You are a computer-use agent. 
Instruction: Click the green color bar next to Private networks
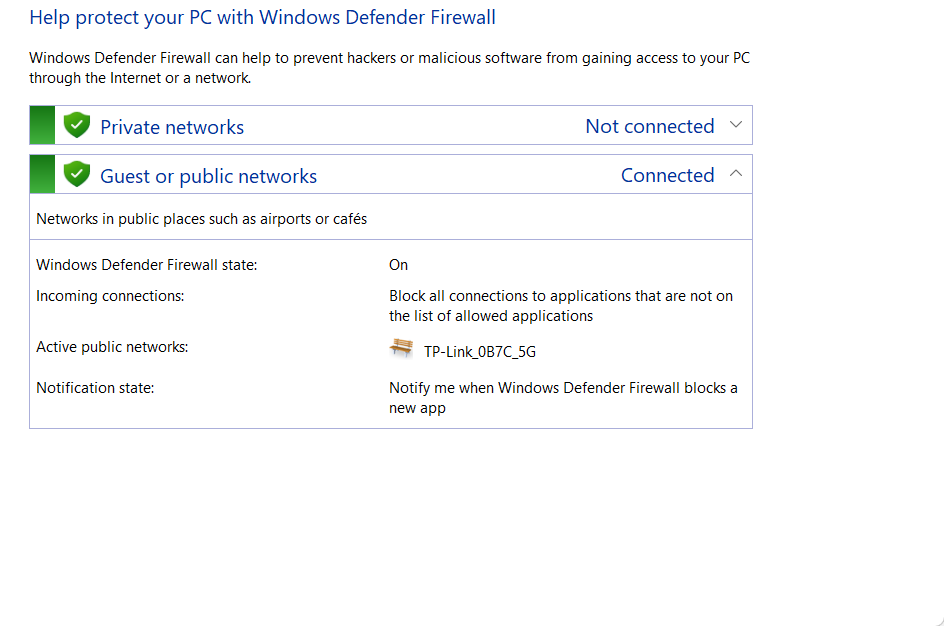point(41,125)
